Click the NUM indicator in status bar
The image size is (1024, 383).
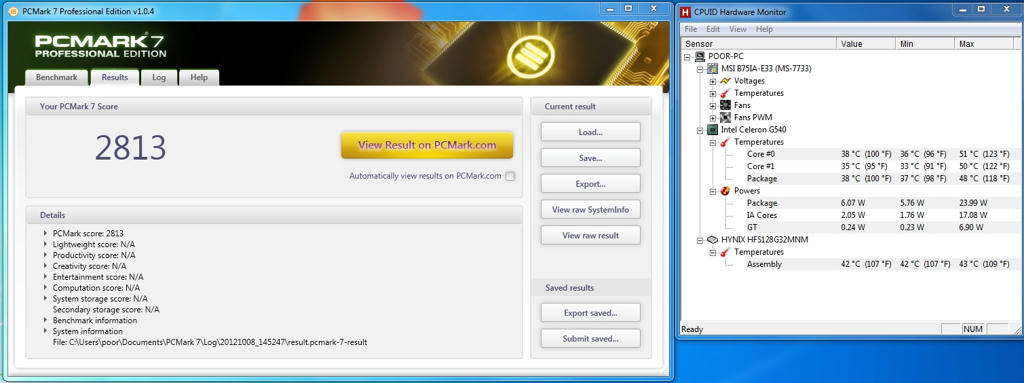[x=973, y=329]
